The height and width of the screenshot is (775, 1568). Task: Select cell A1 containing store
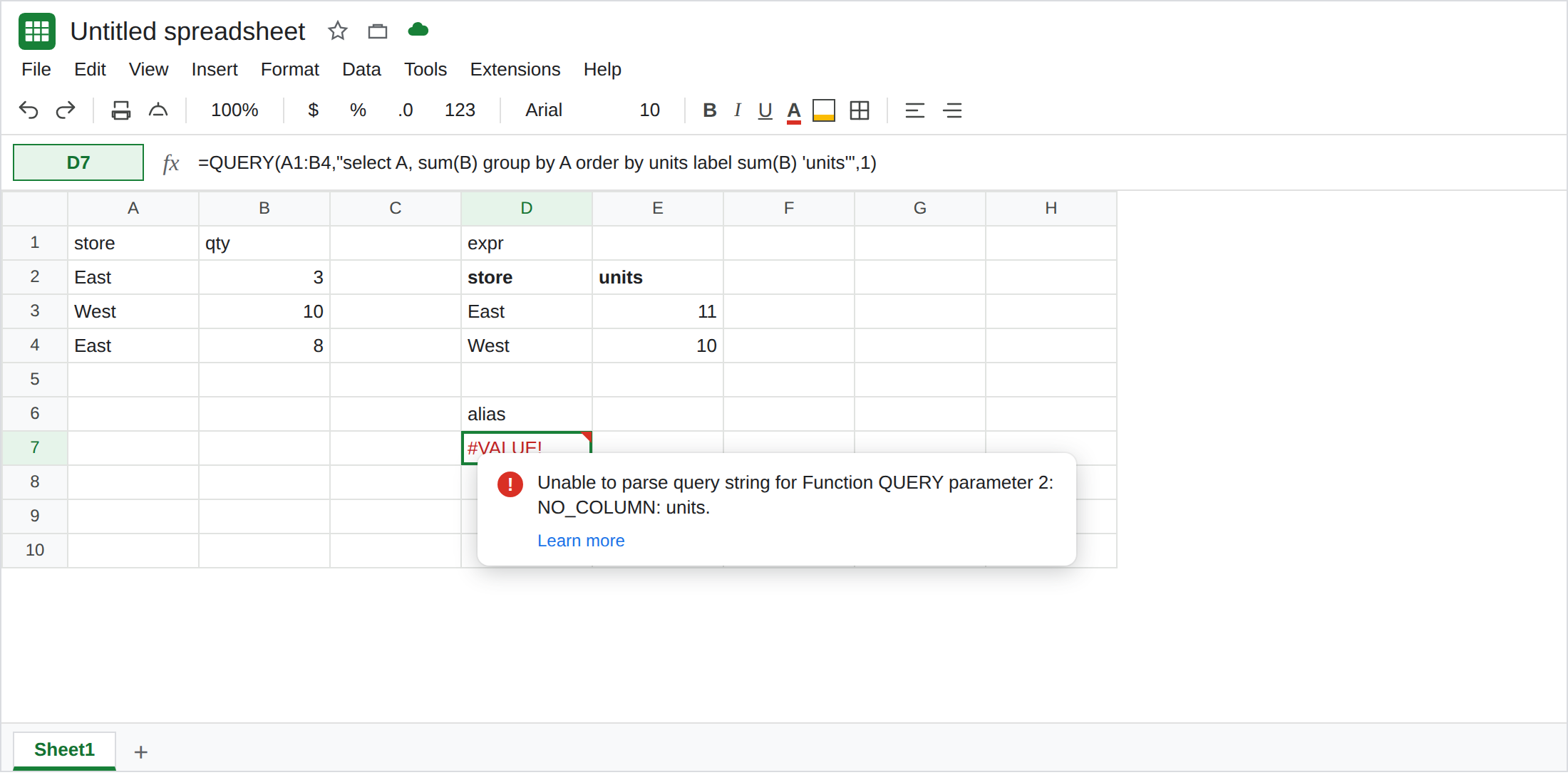tap(133, 243)
